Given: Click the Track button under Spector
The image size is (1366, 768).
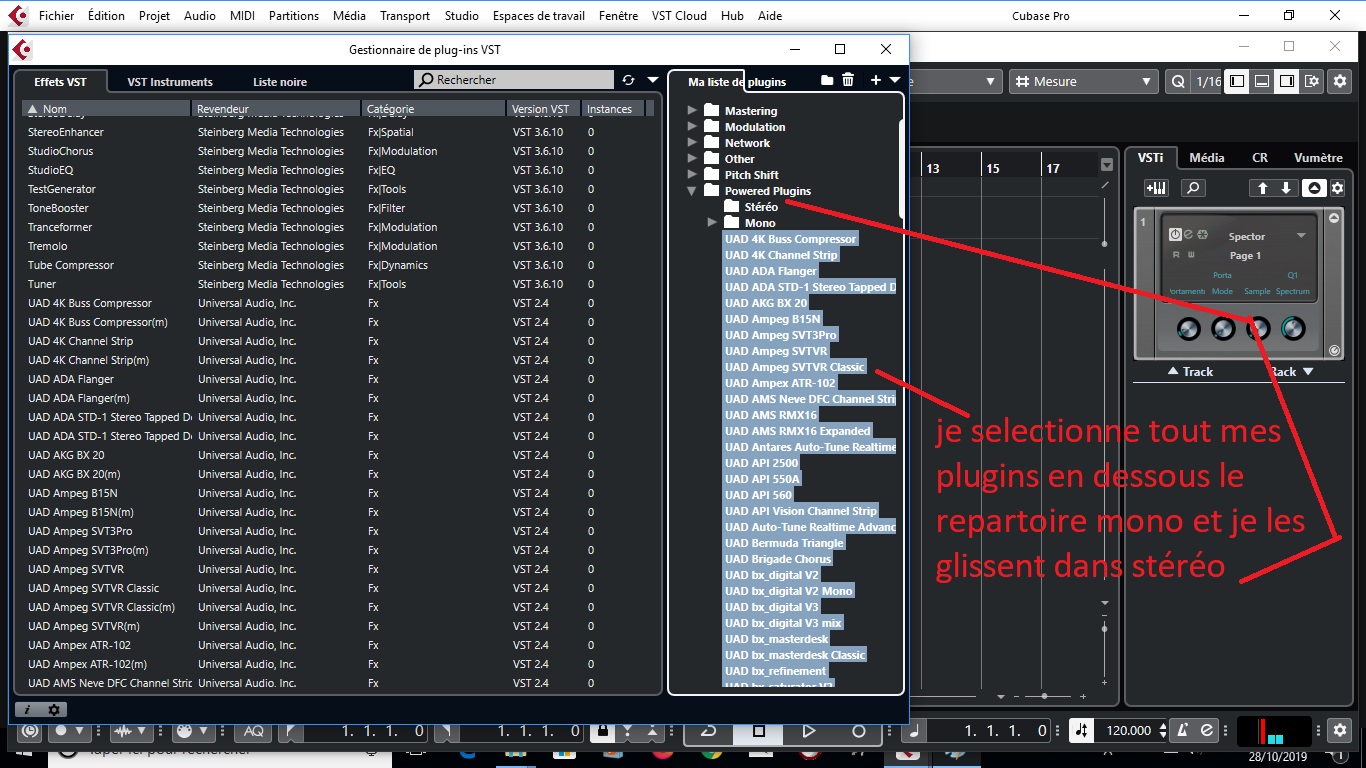Looking at the screenshot, I should 1190,371.
